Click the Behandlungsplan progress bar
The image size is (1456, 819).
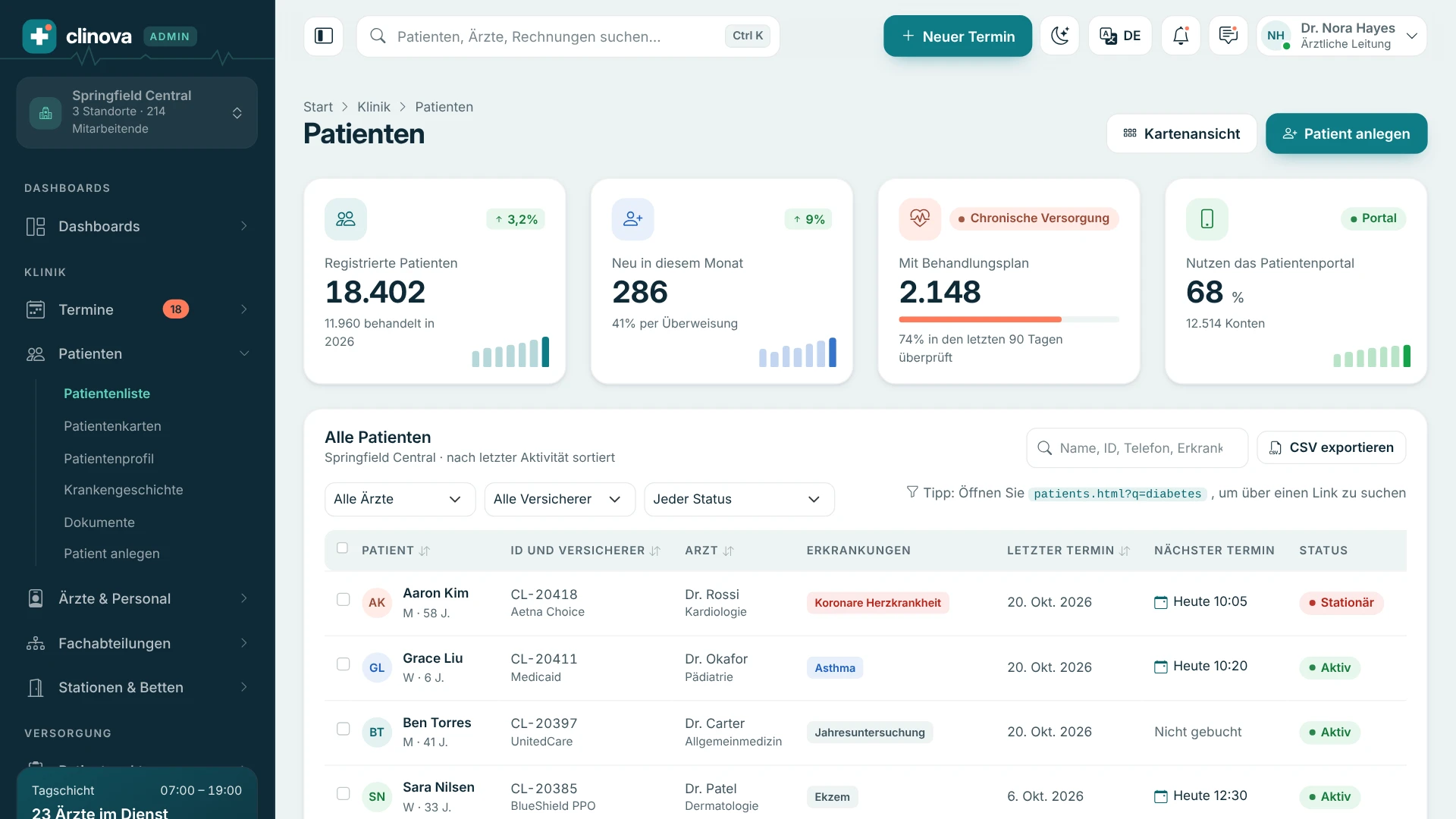pos(1009,319)
